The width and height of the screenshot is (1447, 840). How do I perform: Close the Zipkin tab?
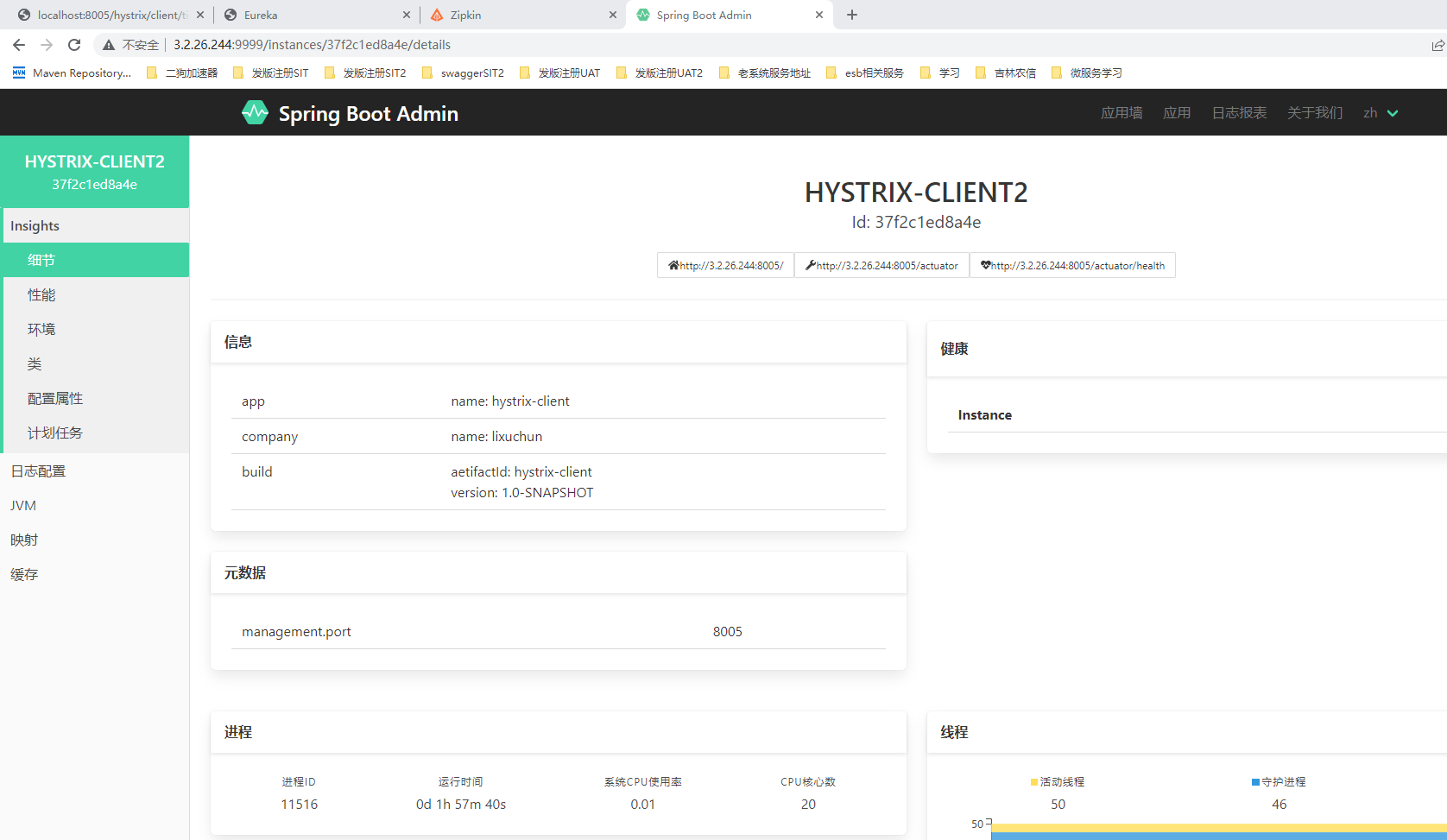(613, 15)
